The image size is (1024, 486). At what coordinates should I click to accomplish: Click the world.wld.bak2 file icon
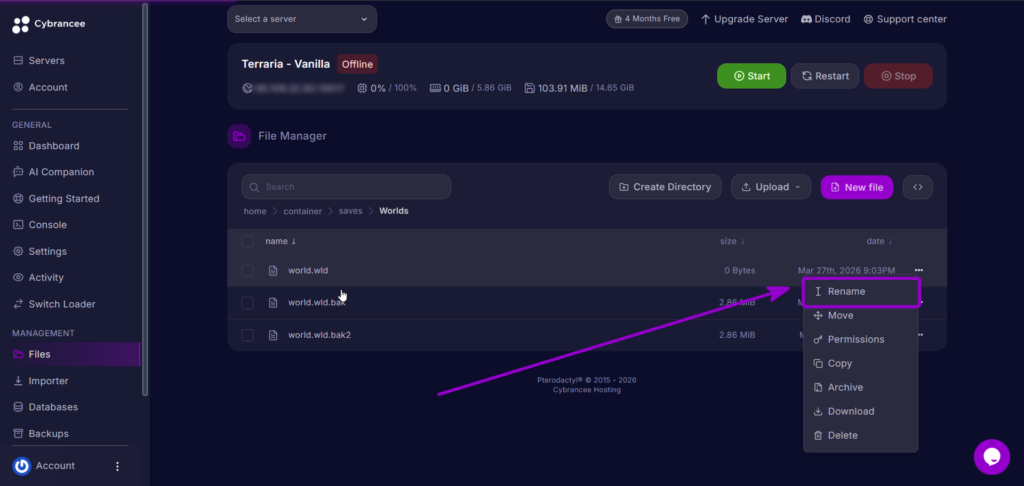coord(274,335)
